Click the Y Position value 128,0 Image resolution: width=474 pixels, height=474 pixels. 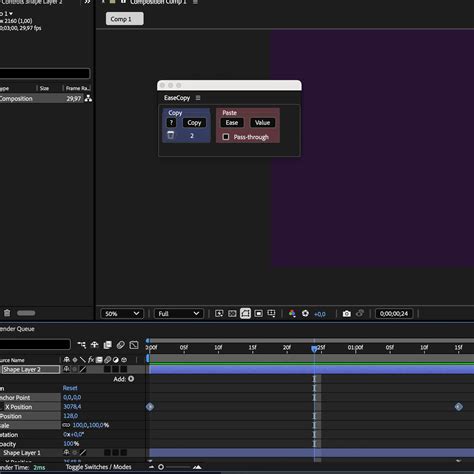click(x=70, y=416)
